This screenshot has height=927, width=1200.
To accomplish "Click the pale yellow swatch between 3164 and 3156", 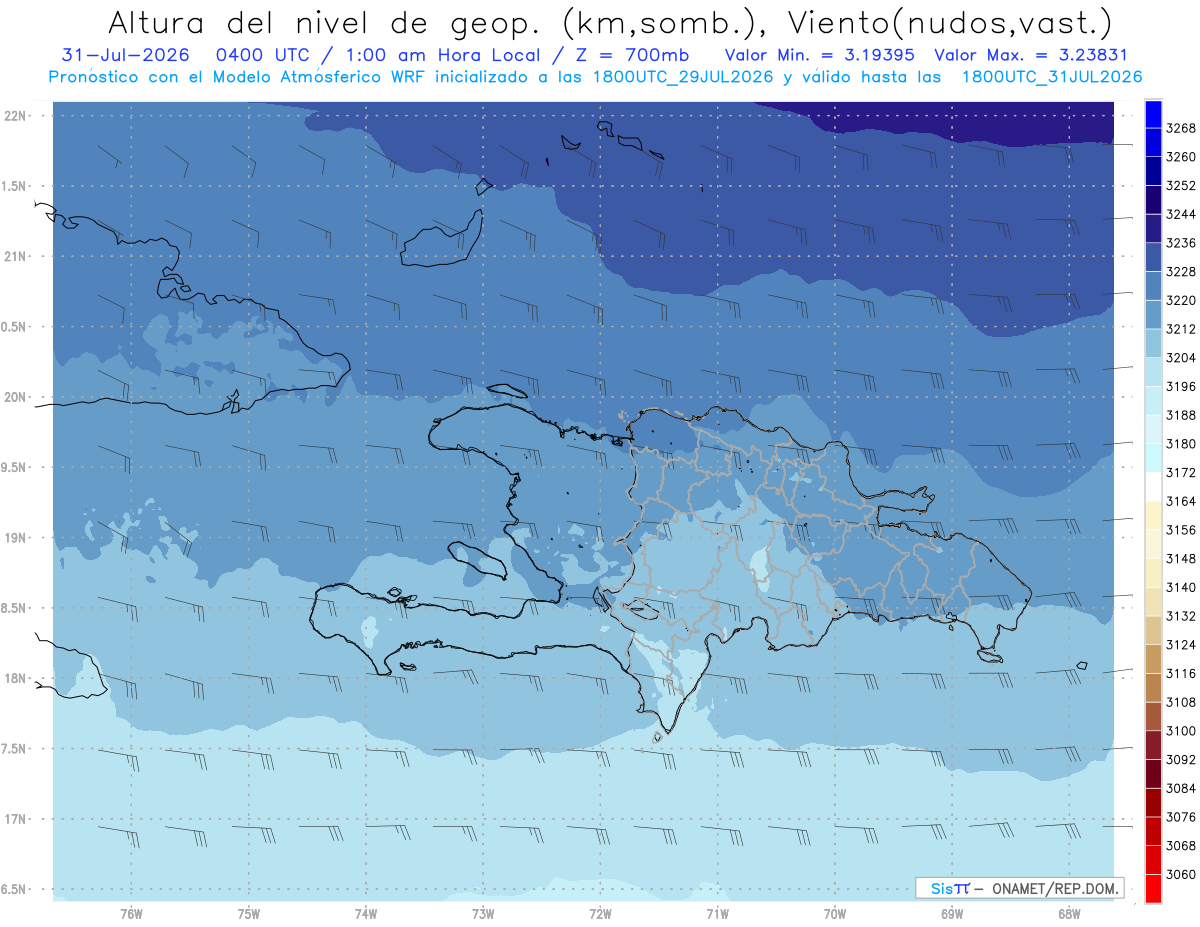I will click(x=1153, y=515).
